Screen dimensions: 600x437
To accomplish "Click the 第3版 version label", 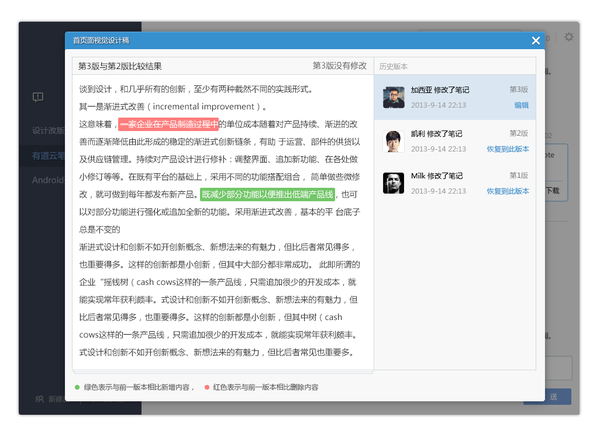I will pyautogui.click(x=518, y=90).
